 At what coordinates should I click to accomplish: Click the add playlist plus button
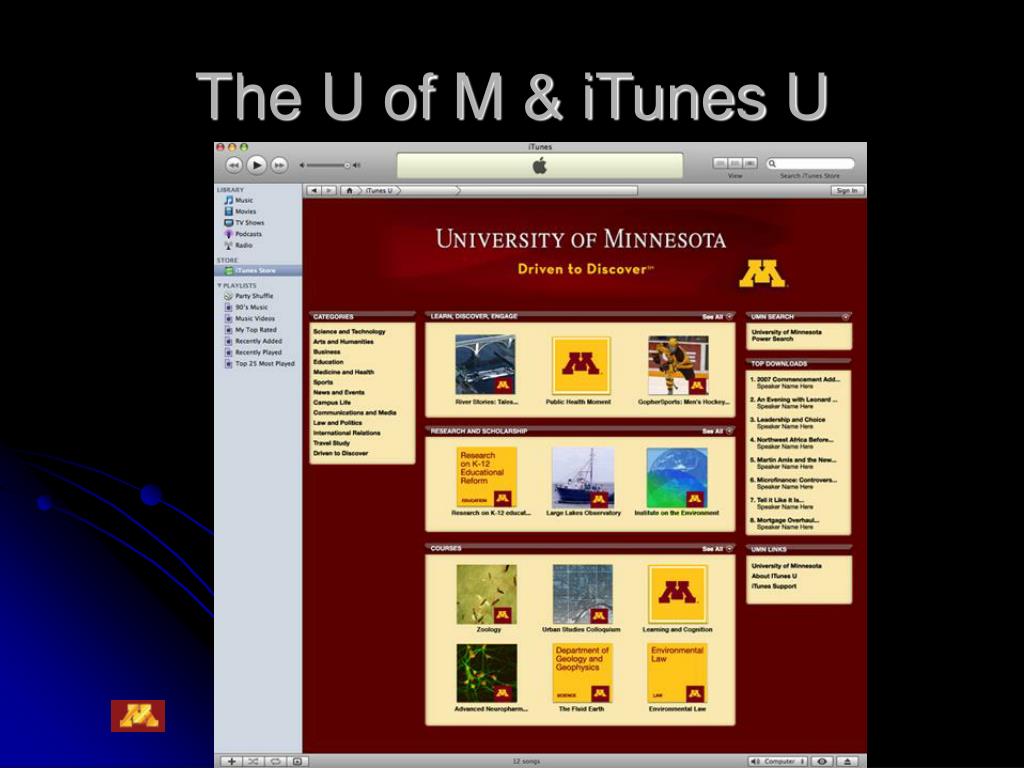coord(231,761)
